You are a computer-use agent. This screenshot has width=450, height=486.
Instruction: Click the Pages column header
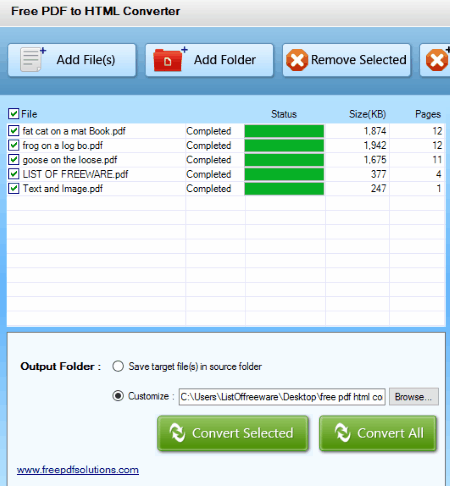tap(428, 114)
